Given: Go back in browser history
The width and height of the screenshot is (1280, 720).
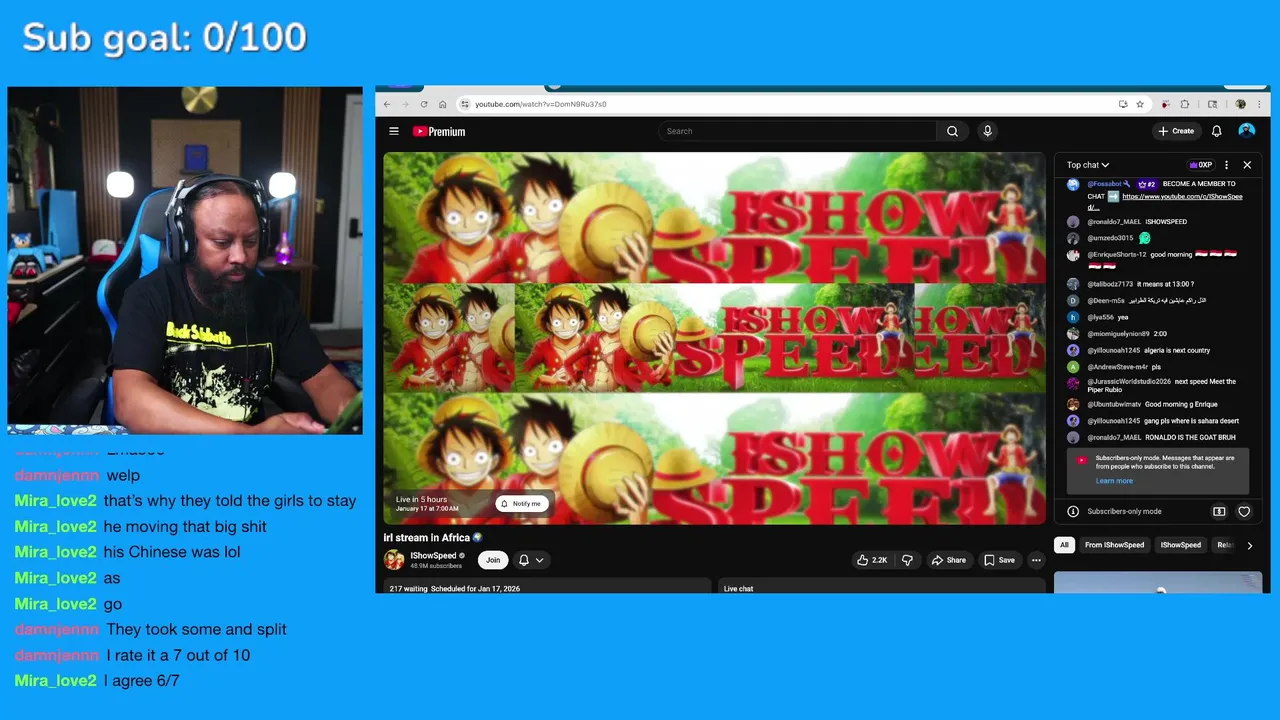Looking at the screenshot, I should [x=387, y=104].
